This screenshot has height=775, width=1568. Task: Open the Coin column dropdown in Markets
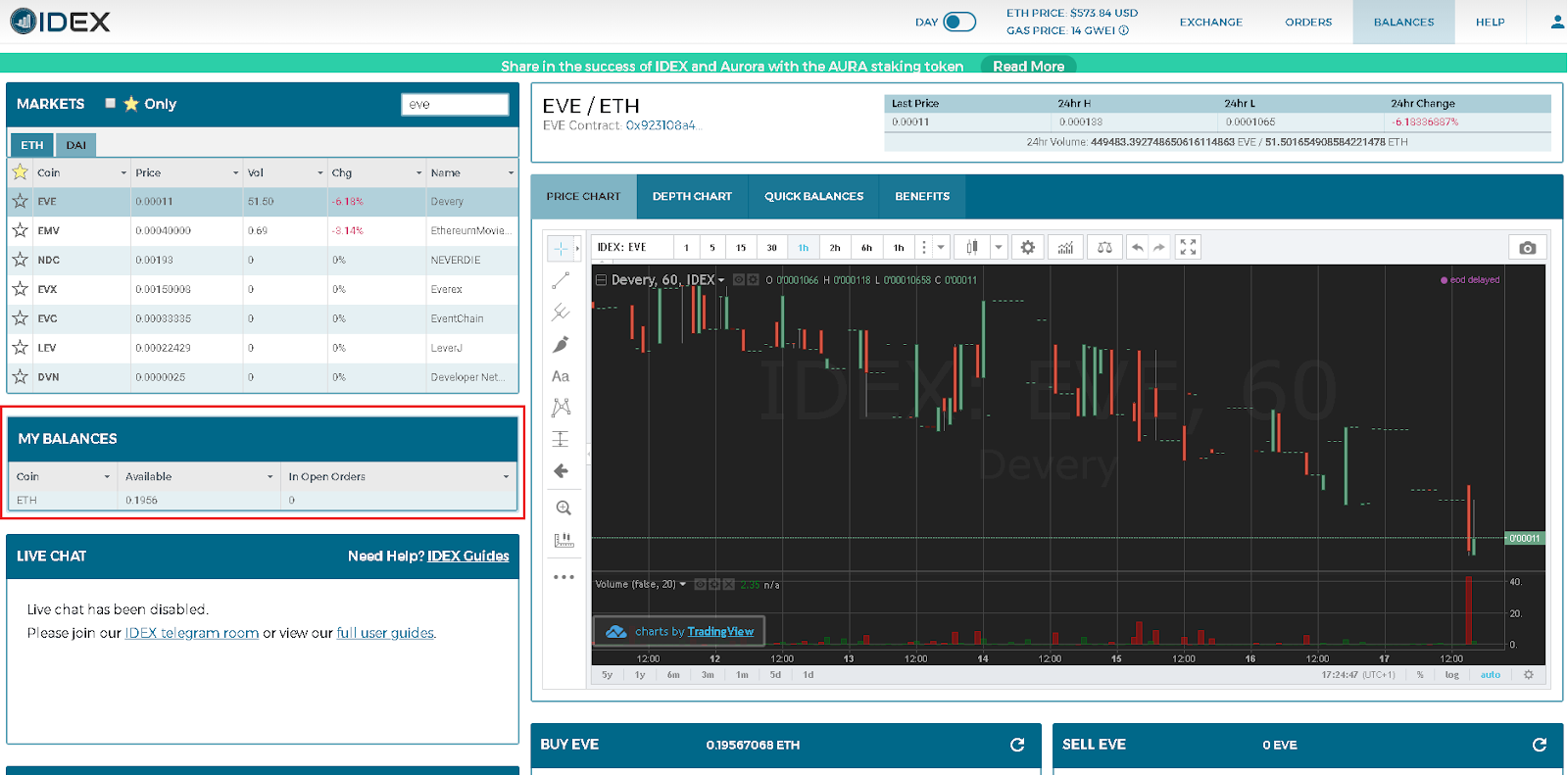123,173
